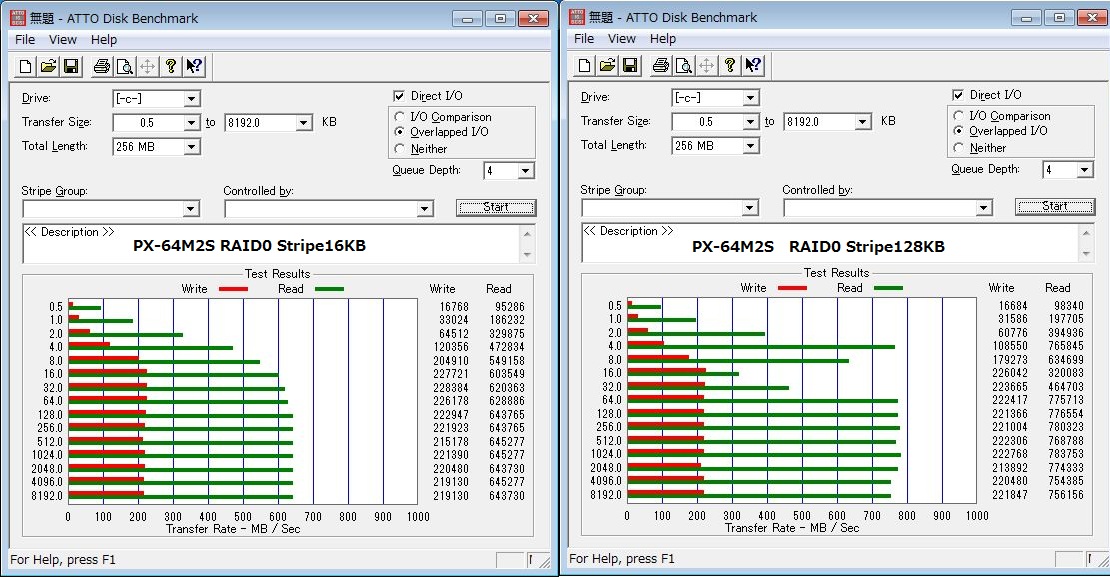Click Print icon in right window toolbar
This screenshot has height=577, width=1110.
661,66
